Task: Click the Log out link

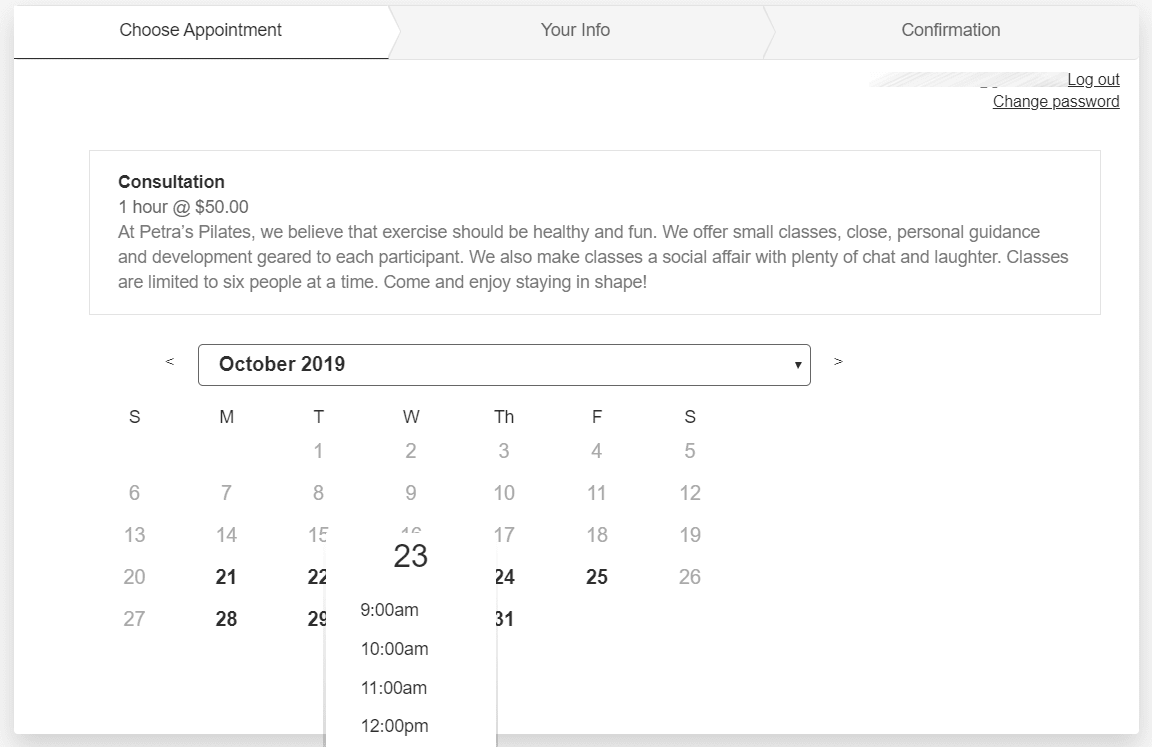Action: tap(1093, 80)
